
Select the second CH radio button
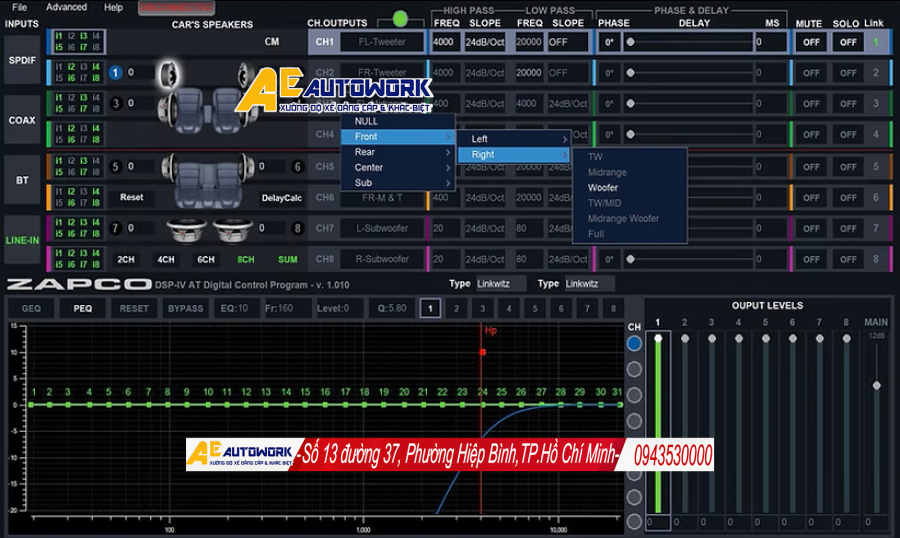634,369
